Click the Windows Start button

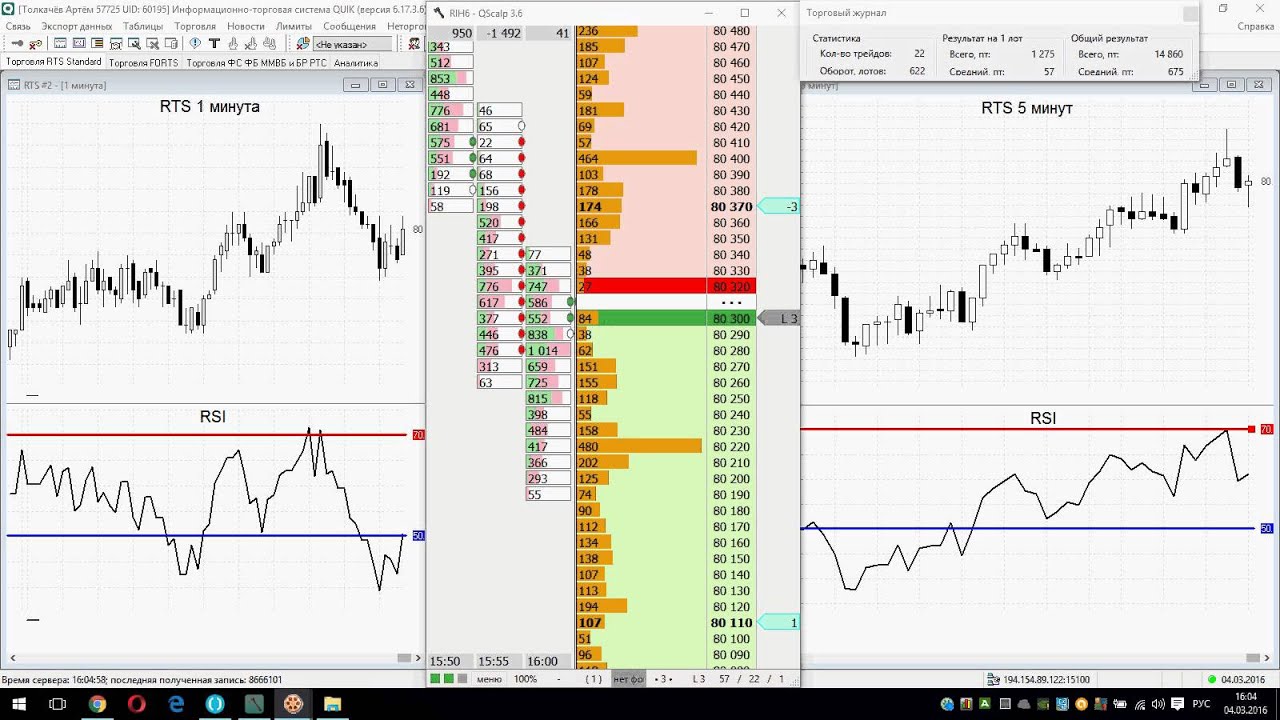click(x=17, y=704)
